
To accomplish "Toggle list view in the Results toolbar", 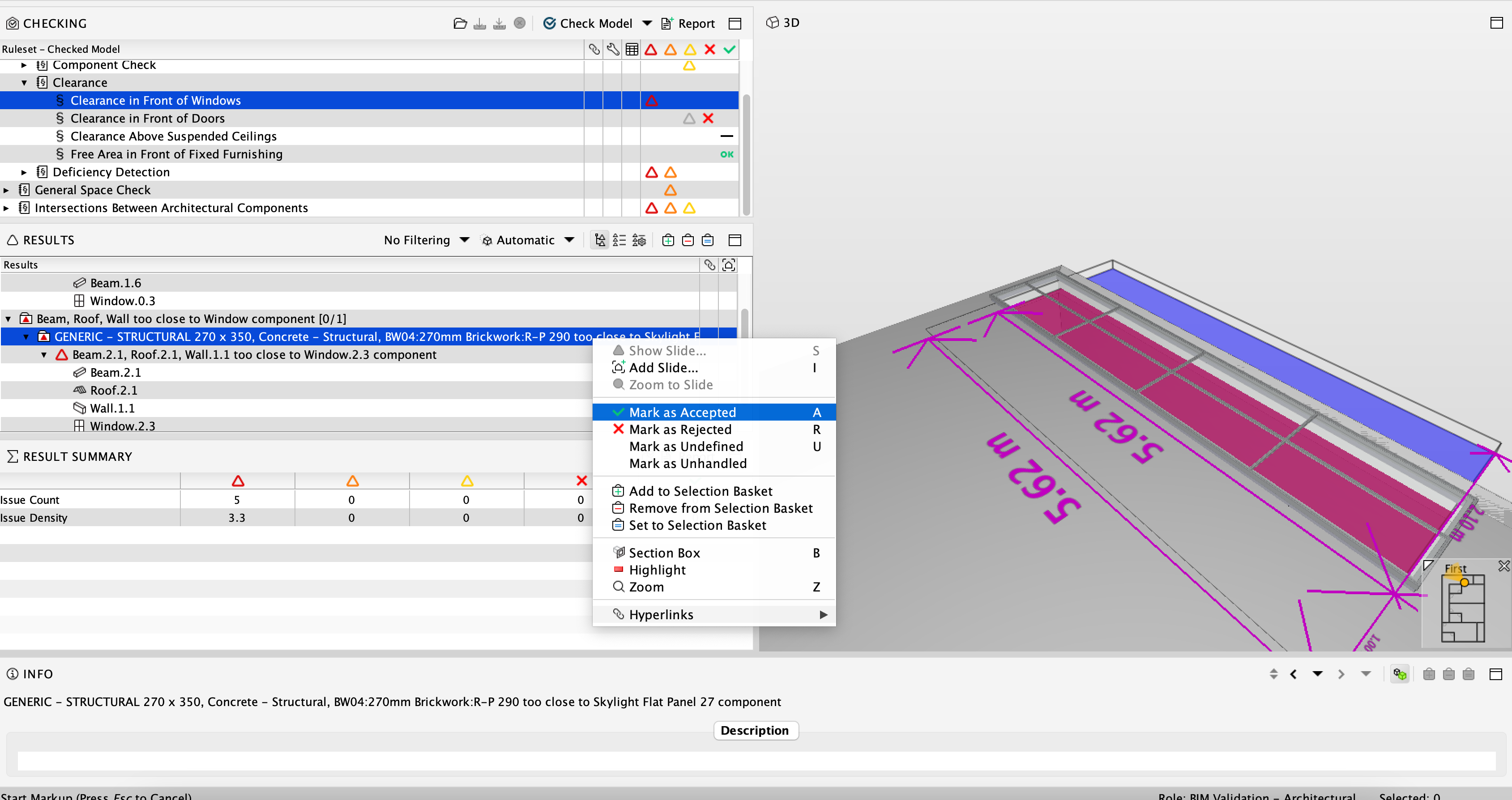I will 619,240.
